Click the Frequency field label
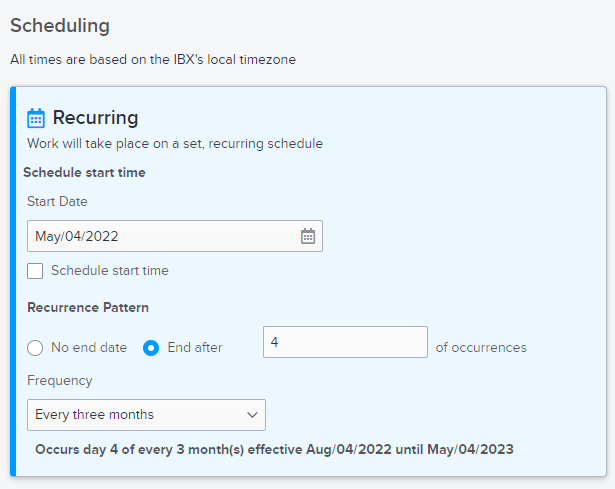The image size is (615, 489). coord(60,381)
